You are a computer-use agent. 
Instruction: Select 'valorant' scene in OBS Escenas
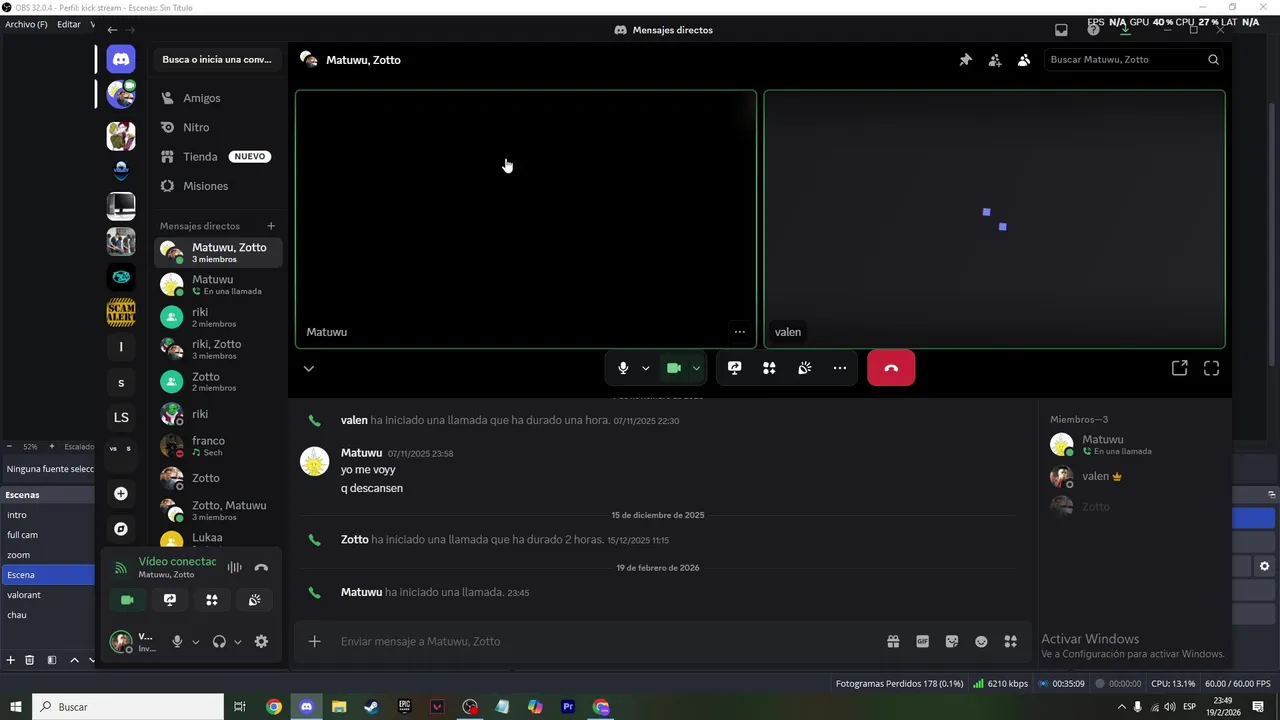[x=47, y=595]
